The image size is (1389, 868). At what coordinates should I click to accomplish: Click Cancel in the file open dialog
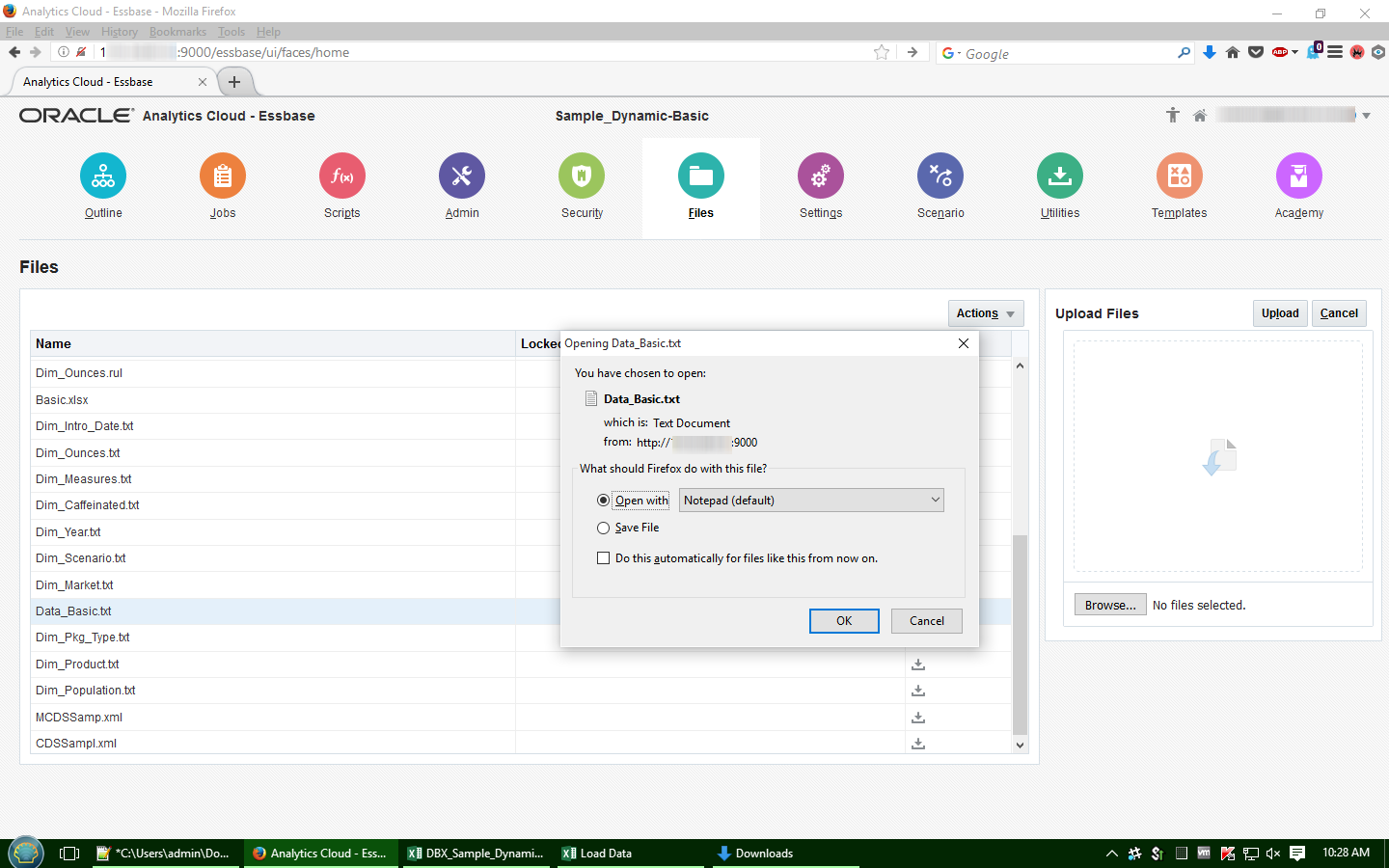point(927,621)
